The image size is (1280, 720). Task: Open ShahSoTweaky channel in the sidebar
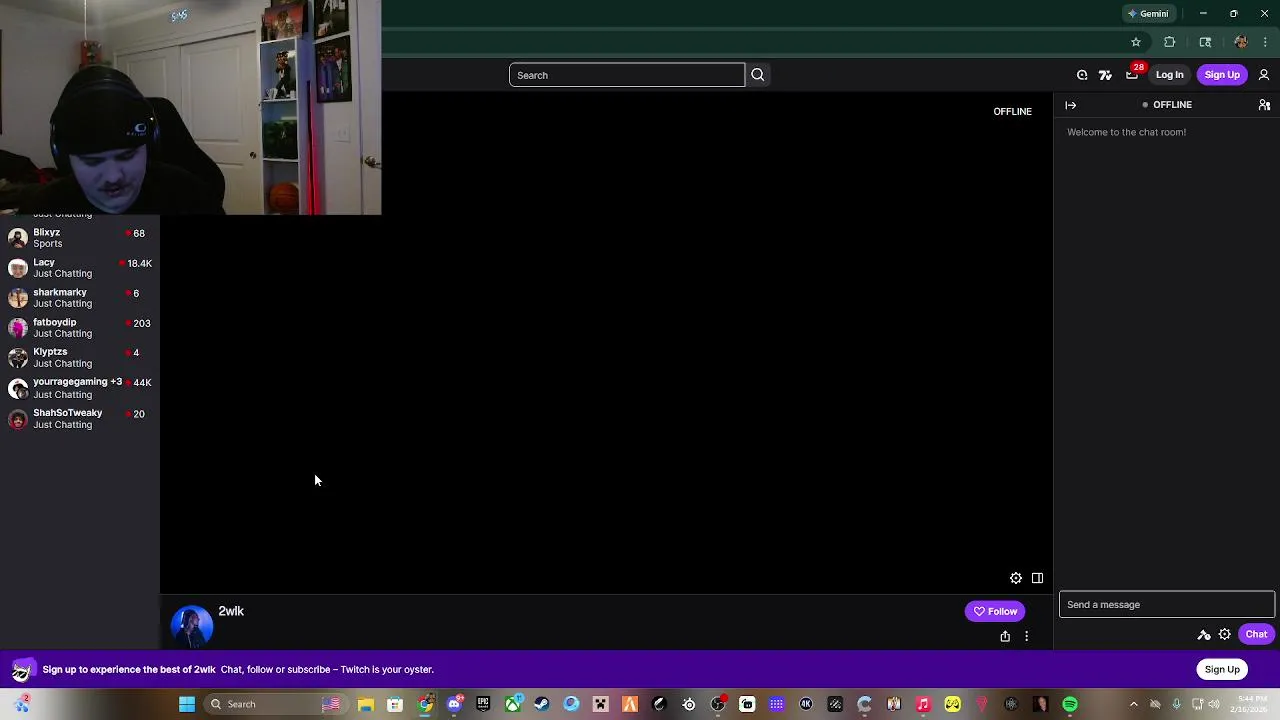tap(78, 418)
